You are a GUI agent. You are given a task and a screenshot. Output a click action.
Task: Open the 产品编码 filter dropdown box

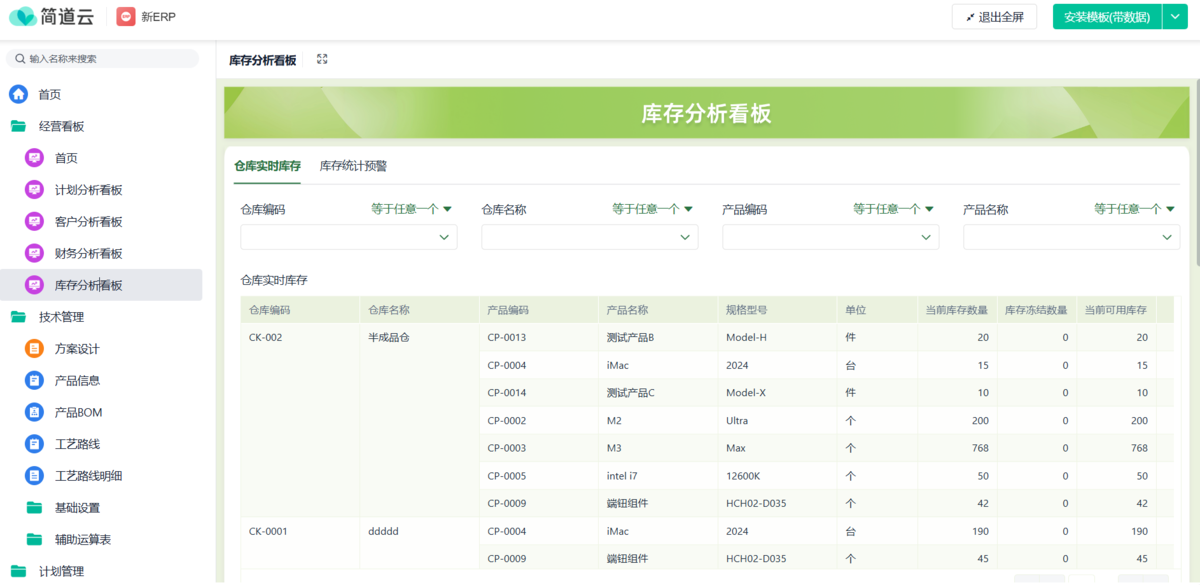pos(831,237)
